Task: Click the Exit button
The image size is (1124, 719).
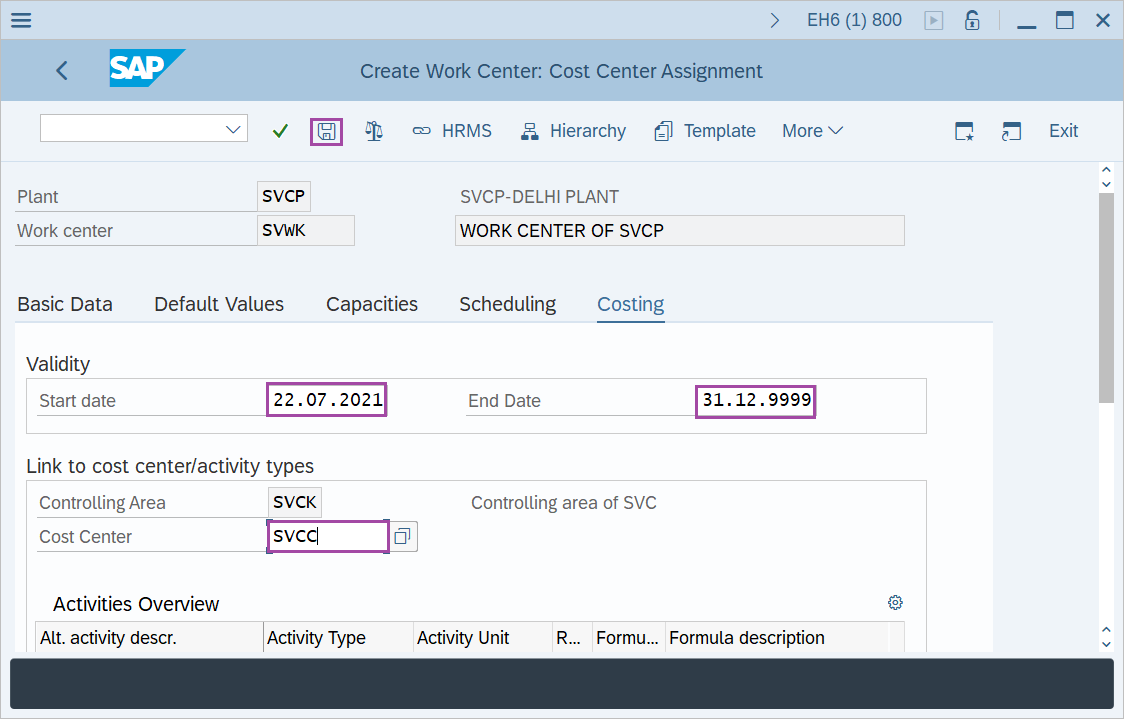Action: (1063, 130)
